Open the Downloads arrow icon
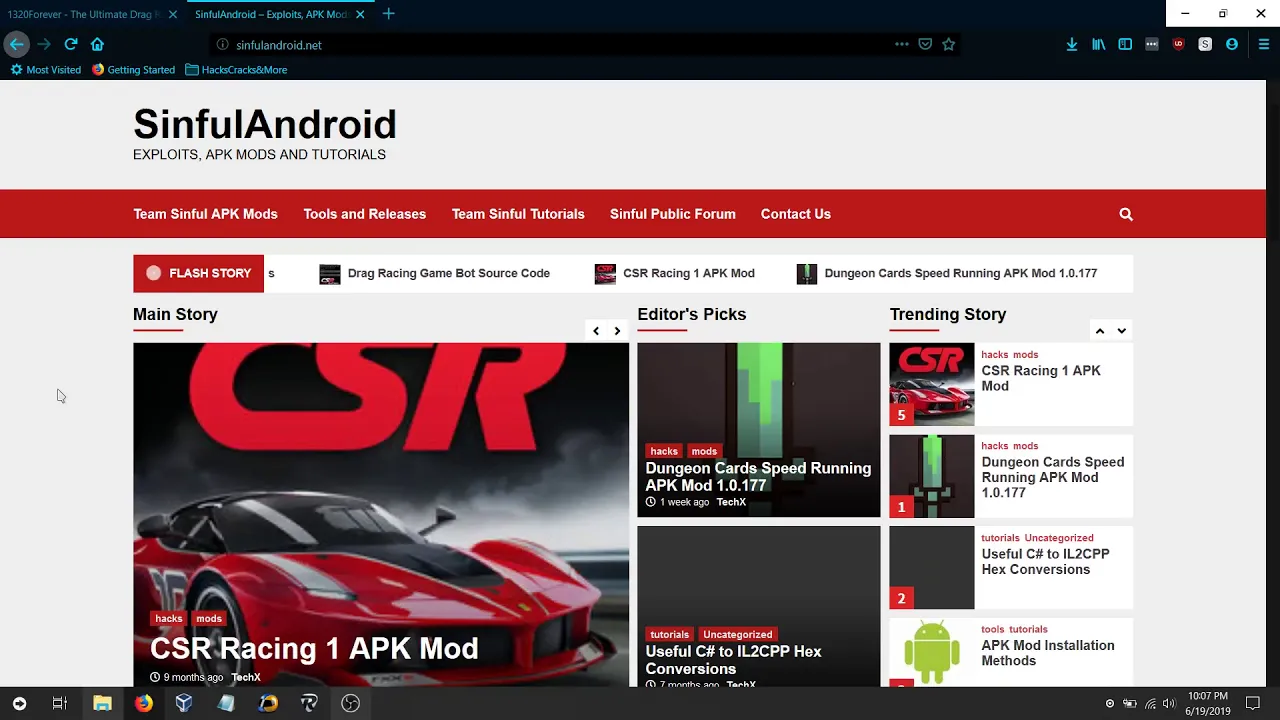1280x720 pixels. click(x=1072, y=44)
